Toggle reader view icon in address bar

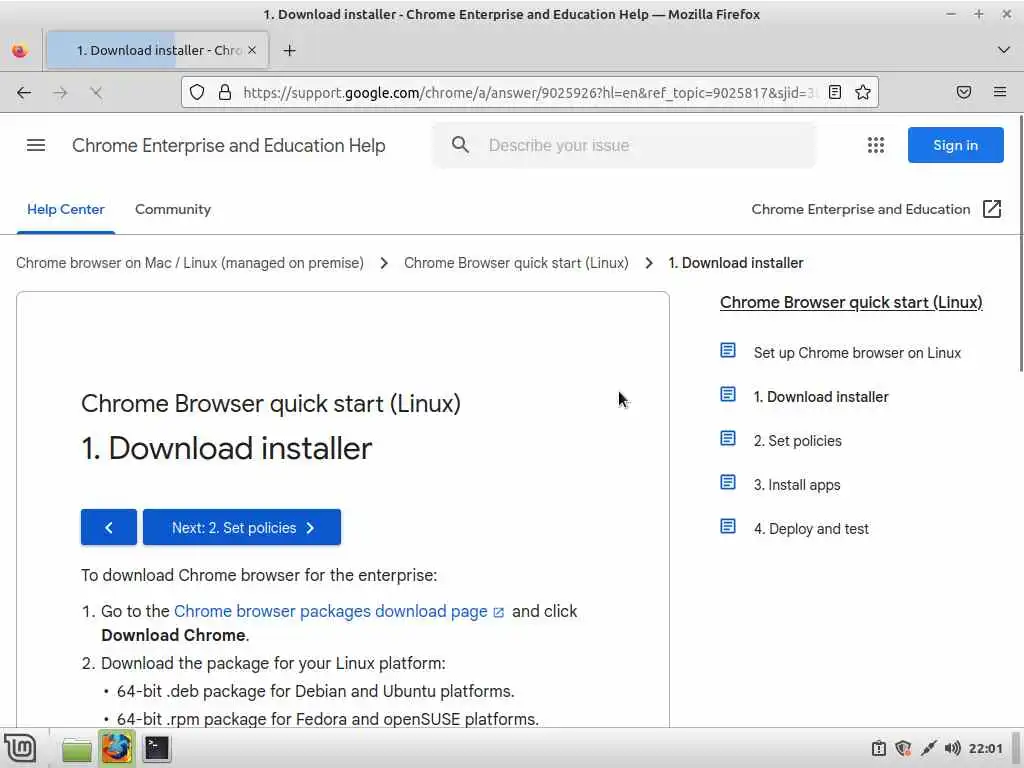click(835, 92)
